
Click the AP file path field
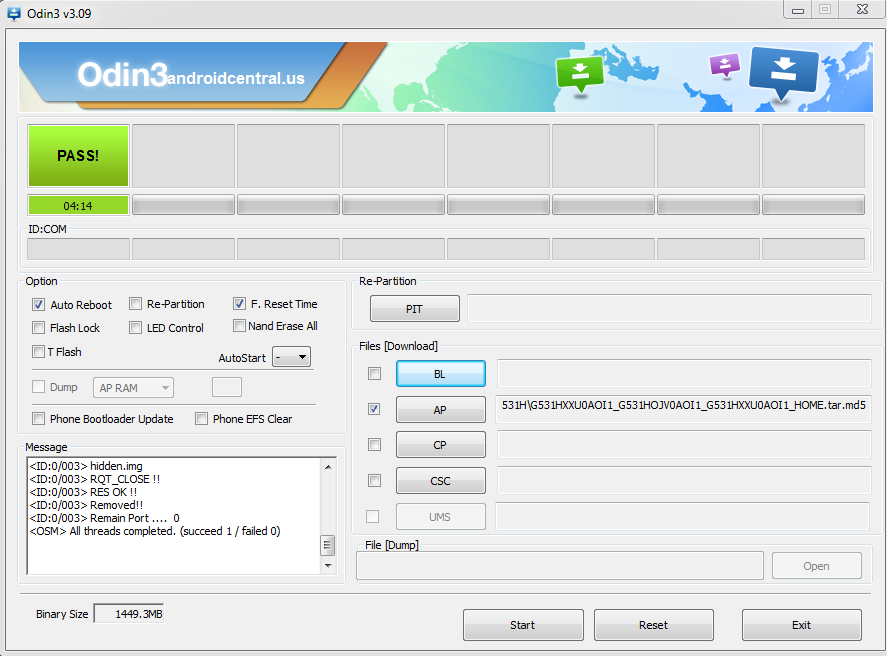tap(683, 408)
